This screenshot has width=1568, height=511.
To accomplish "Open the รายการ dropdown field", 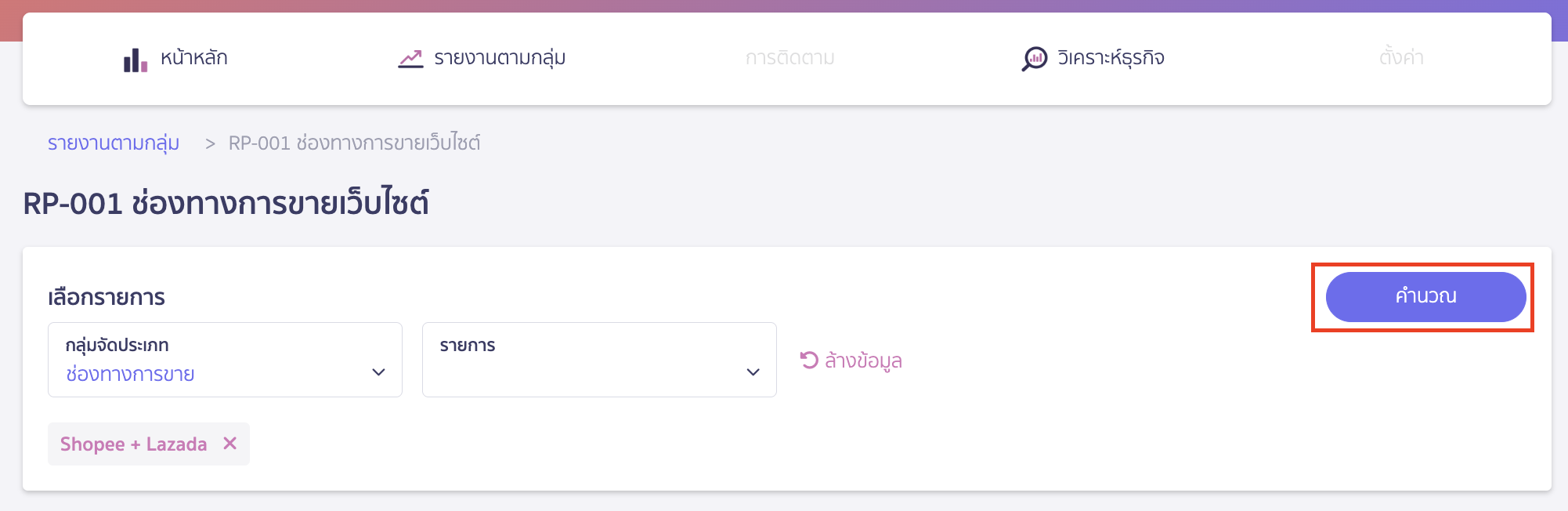I will pos(587,360).
